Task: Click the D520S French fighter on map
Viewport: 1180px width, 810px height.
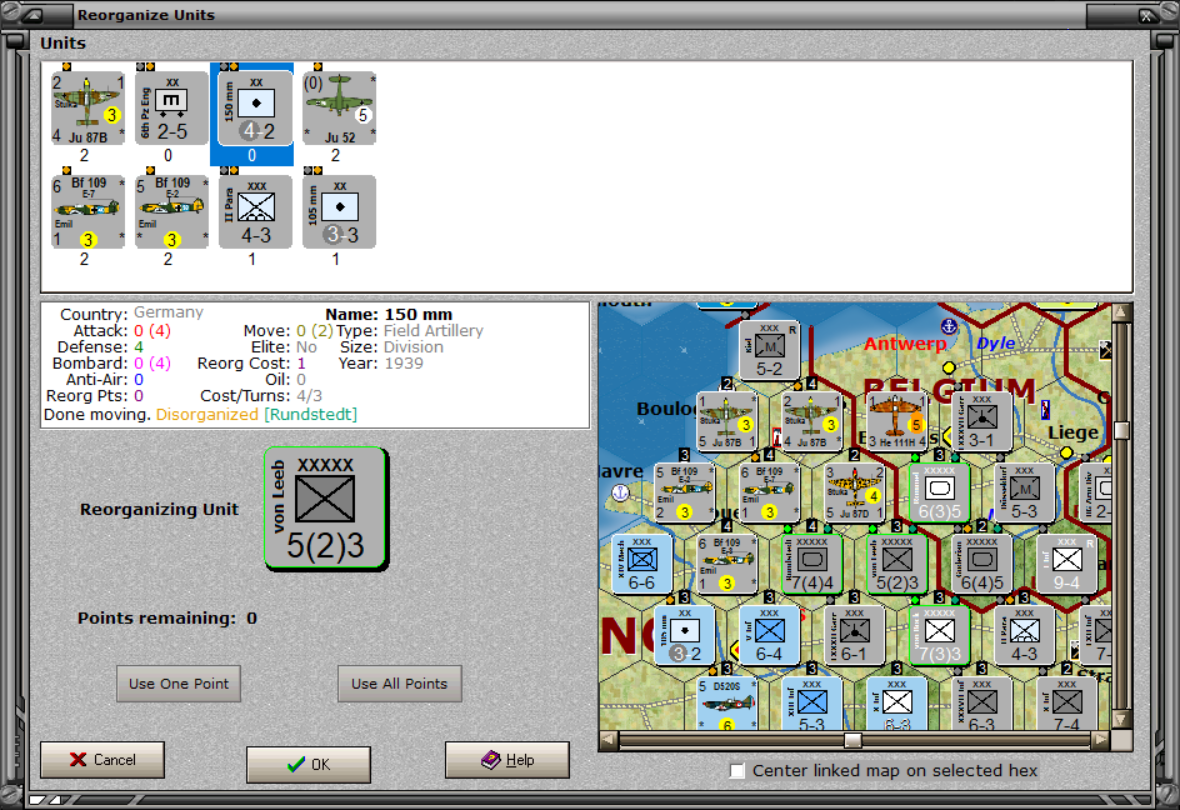Action: point(727,703)
